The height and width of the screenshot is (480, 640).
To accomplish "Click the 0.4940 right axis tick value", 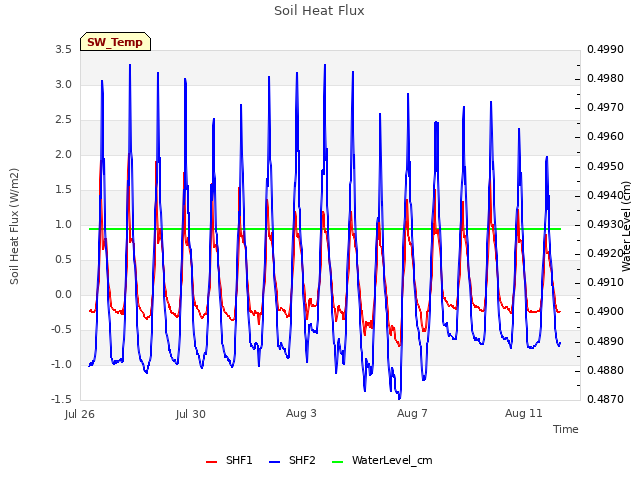I will pyautogui.click(x=605, y=196).
